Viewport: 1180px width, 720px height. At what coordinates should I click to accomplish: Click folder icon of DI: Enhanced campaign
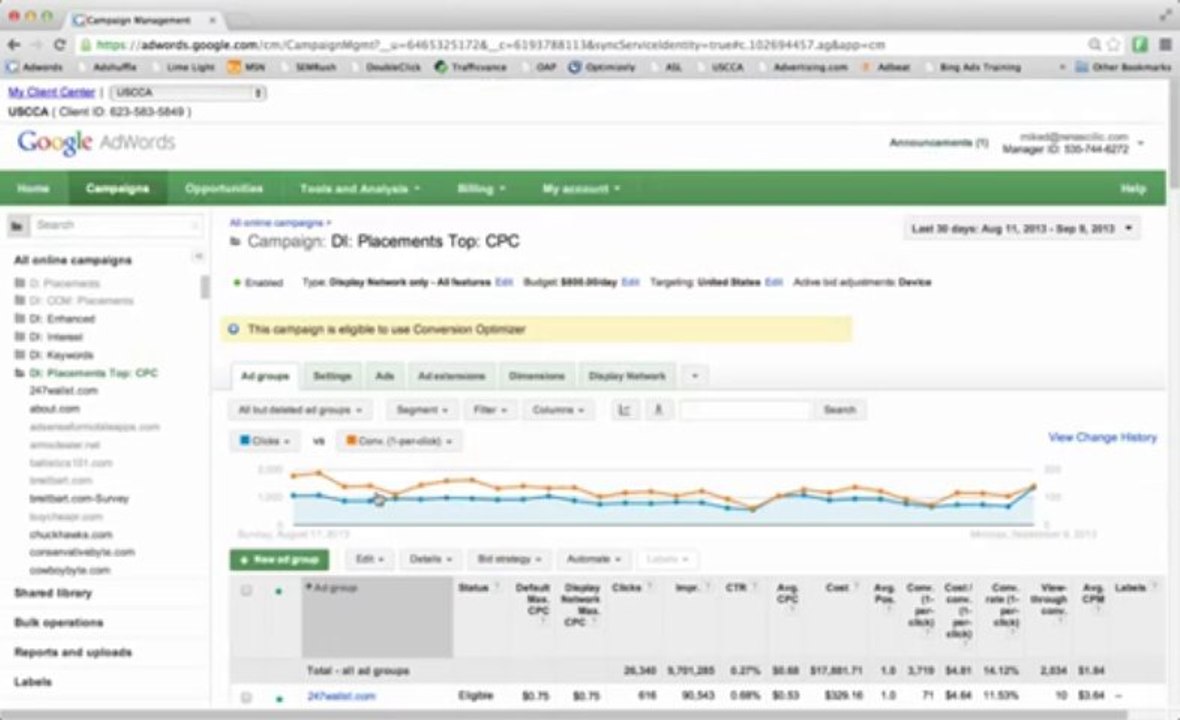coord(20,318)
